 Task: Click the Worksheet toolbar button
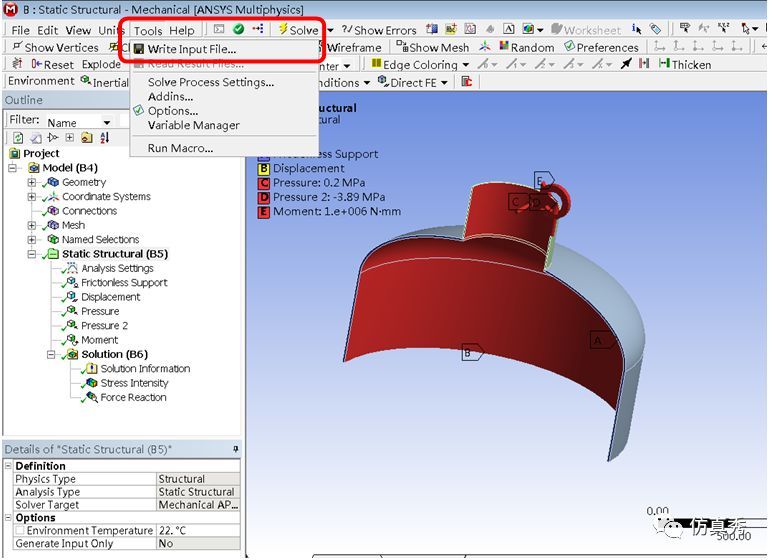[586, 30]
